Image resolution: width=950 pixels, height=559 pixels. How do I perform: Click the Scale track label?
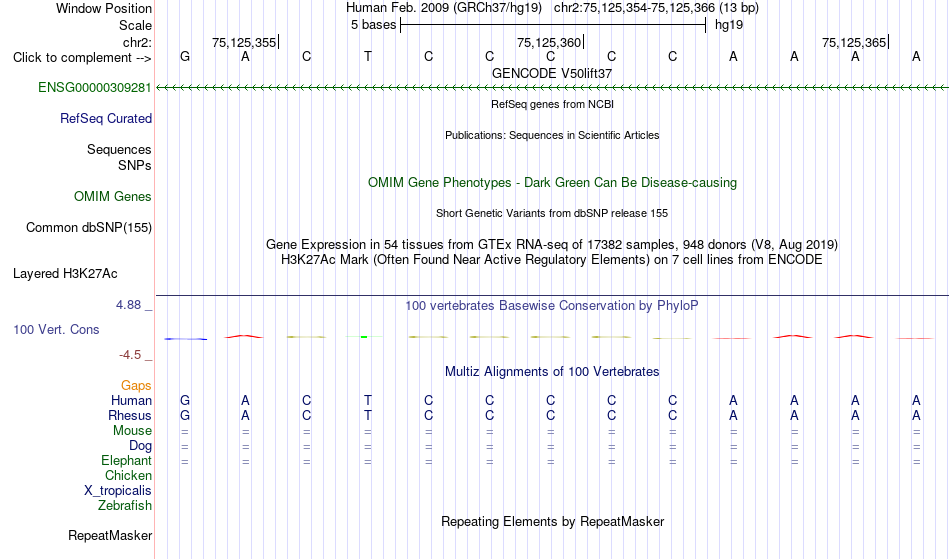(x=135, y=25)
